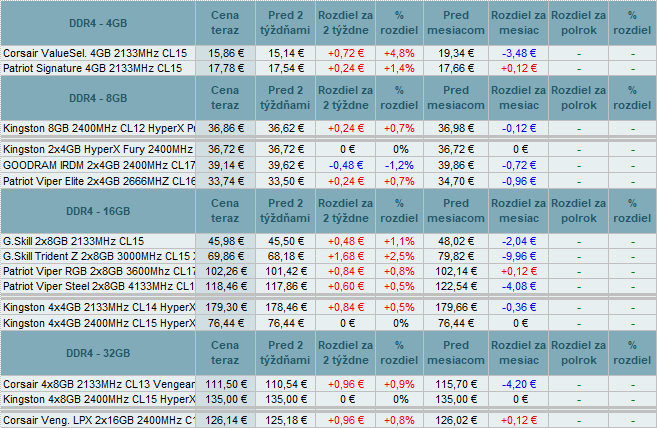Image resolution: width=657 pixels, height=428 pixels.
Task: Select current price 179,30 € cell
Action: point(226,307)
